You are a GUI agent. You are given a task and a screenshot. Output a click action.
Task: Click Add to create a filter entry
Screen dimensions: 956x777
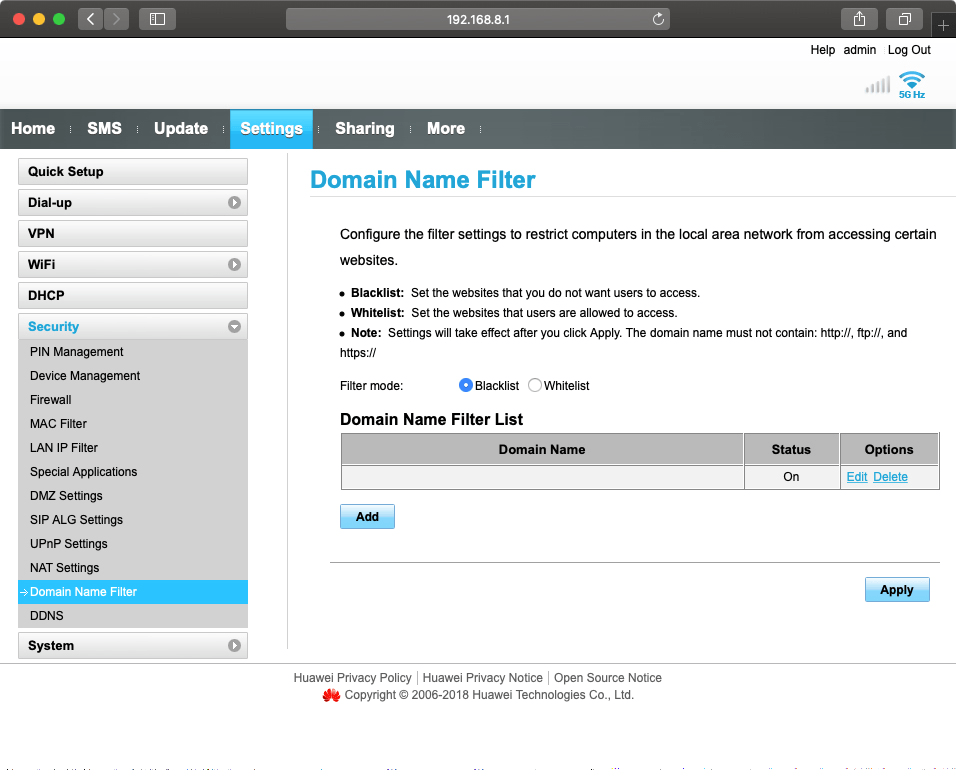(367, 517)
